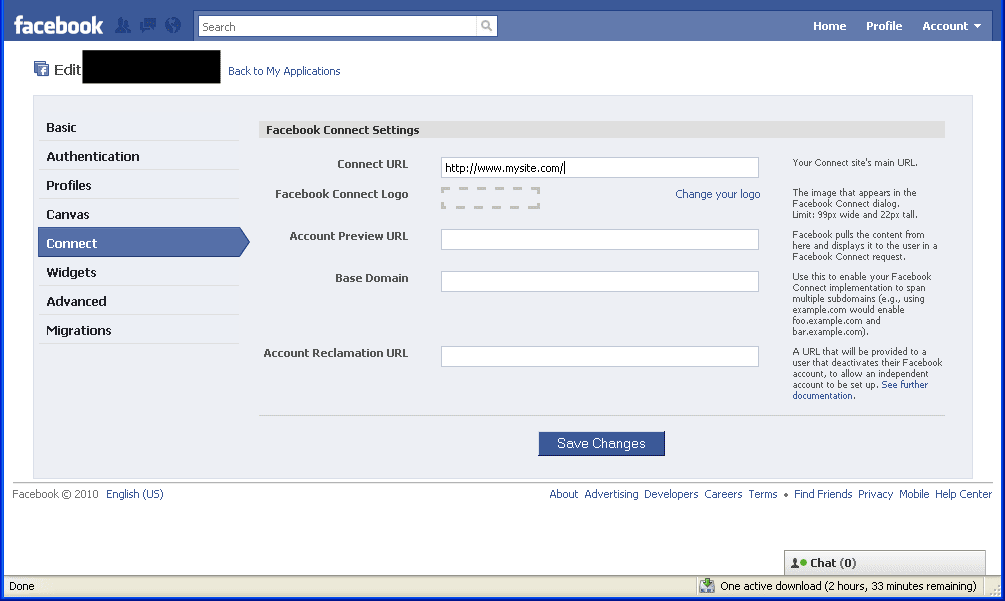1005x601 pixels.
Task: Open the About footer link
Action: click(x=563, y=494)
